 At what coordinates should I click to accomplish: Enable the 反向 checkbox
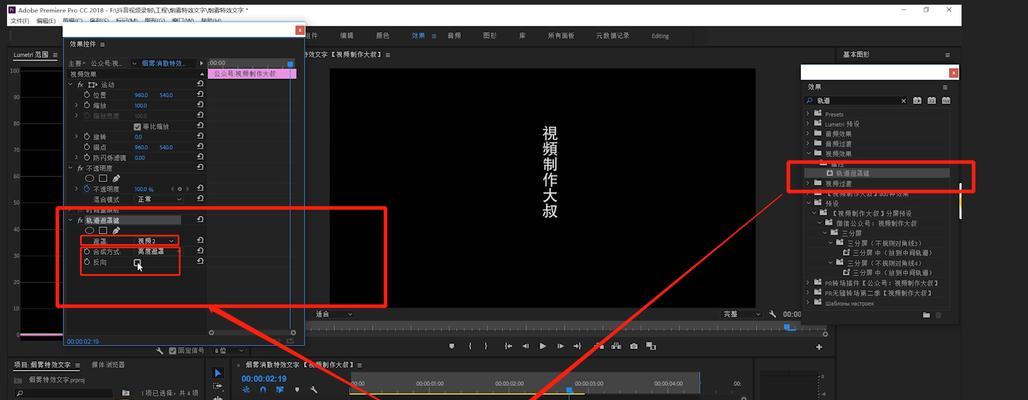[x=137, y=262]
